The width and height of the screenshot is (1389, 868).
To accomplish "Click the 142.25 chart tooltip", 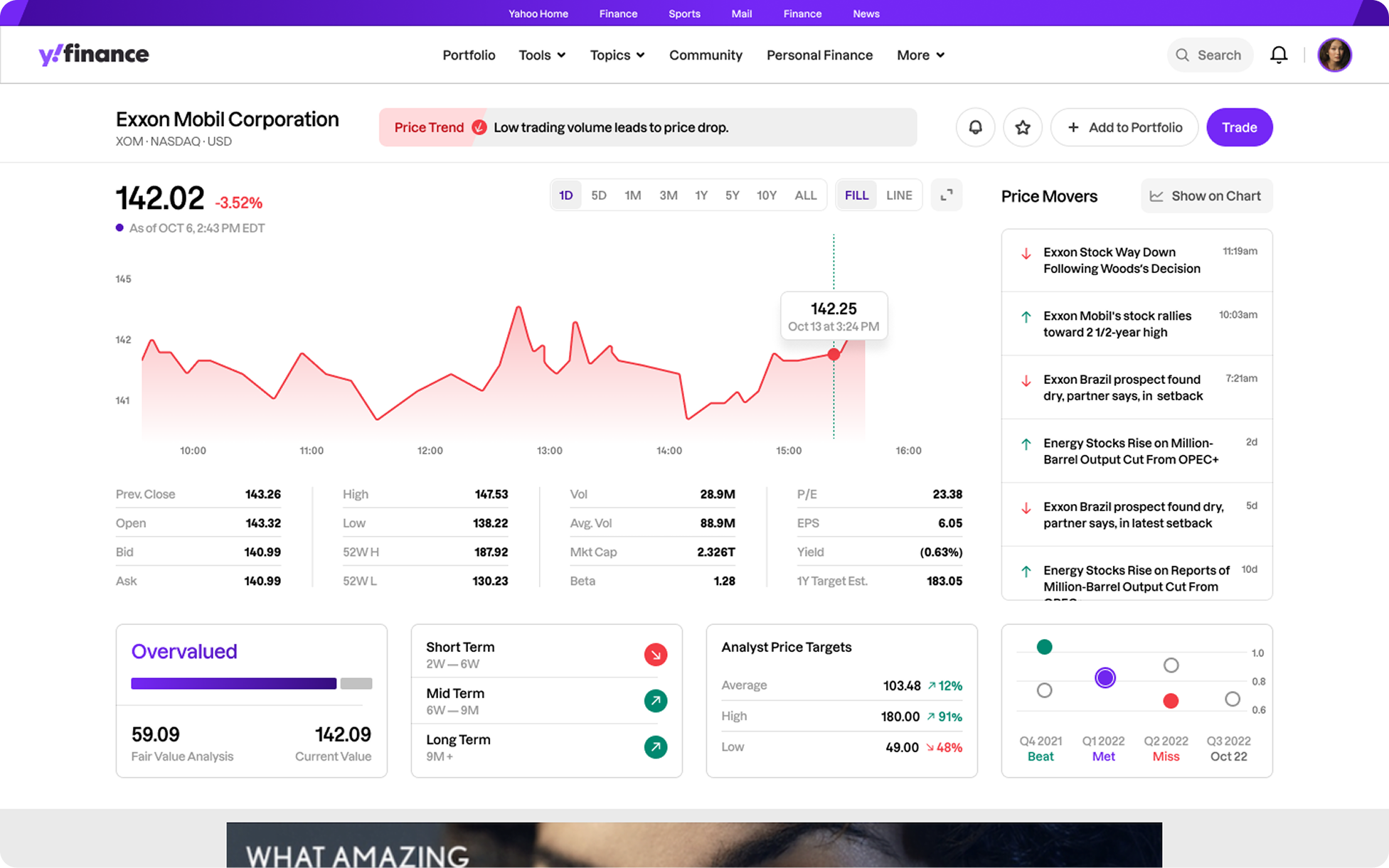I will 834,316.
